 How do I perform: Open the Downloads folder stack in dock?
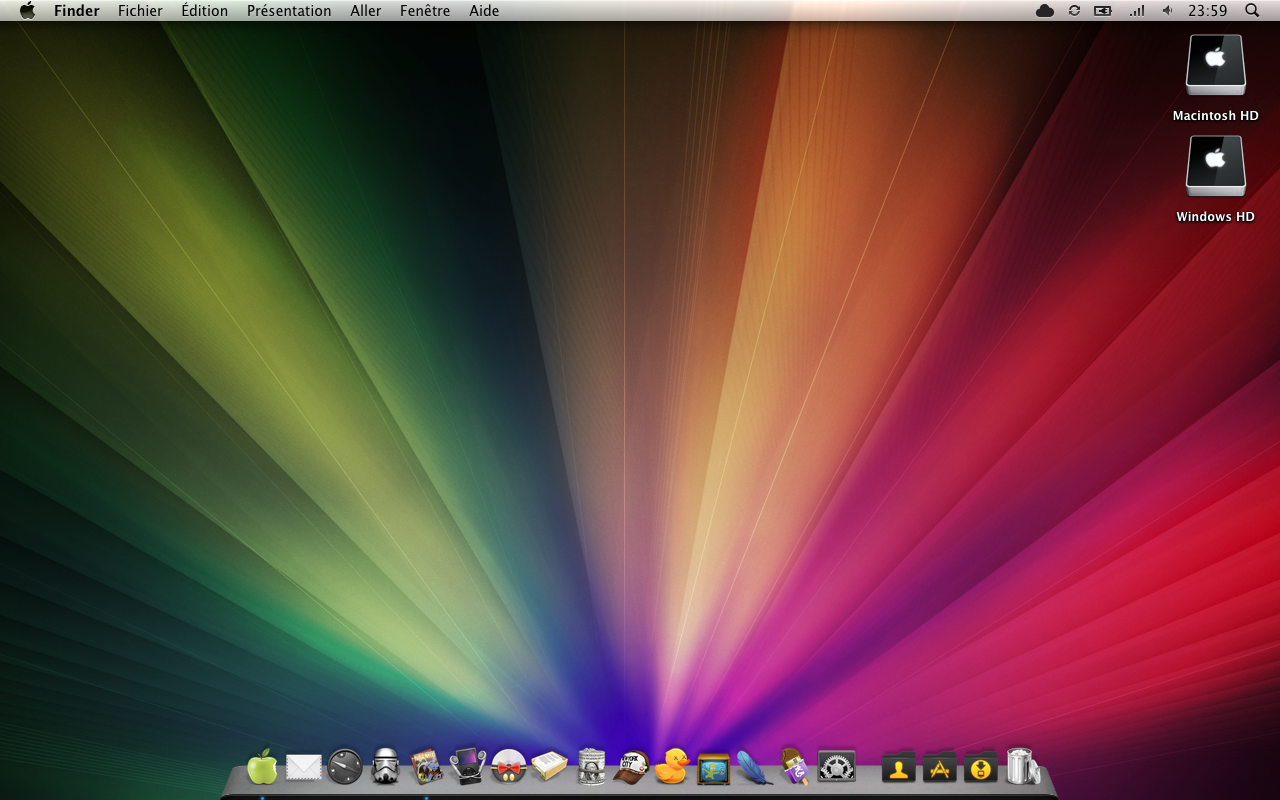click(x=981, y=767)
